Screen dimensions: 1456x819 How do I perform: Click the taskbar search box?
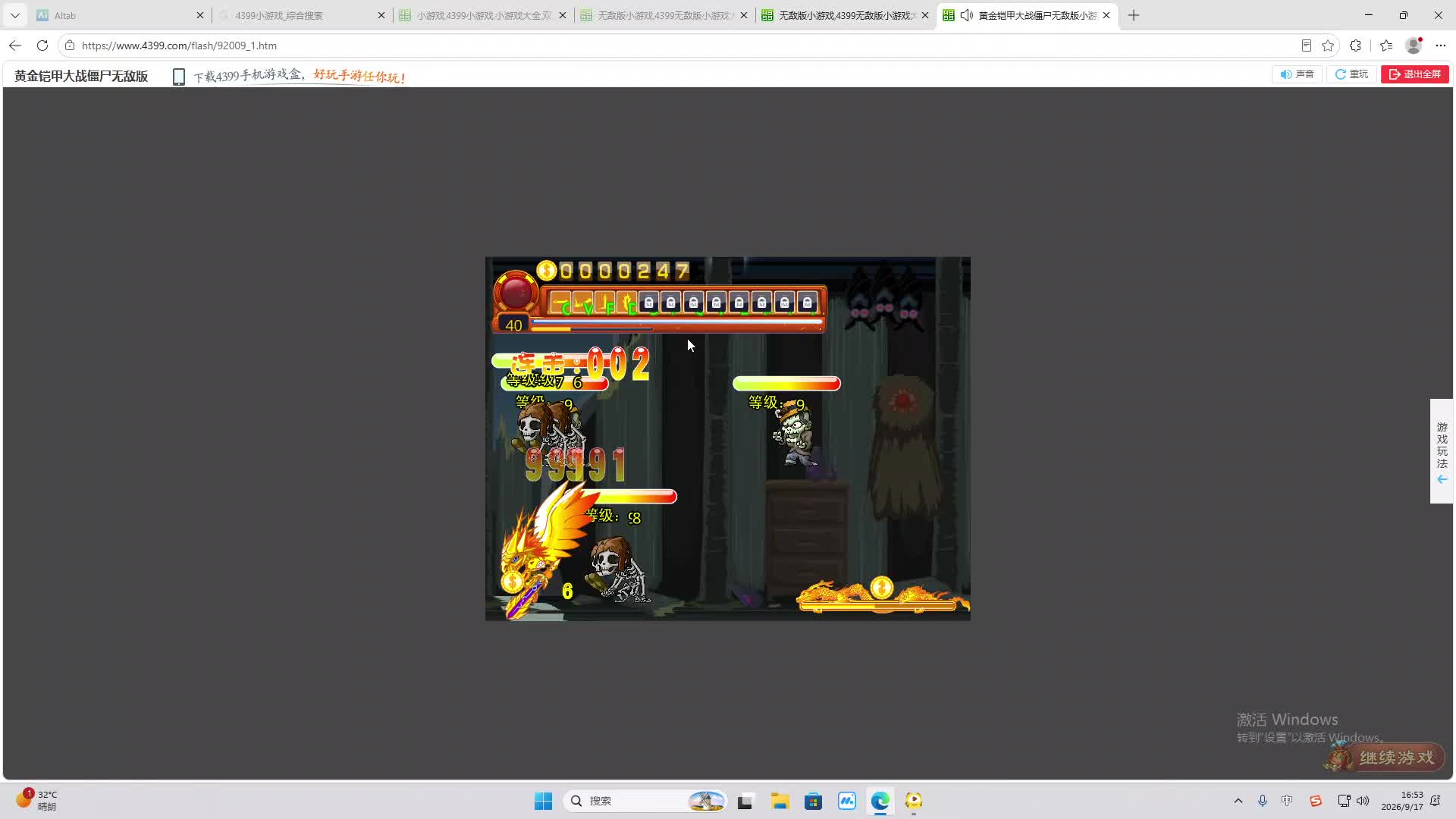645,801
